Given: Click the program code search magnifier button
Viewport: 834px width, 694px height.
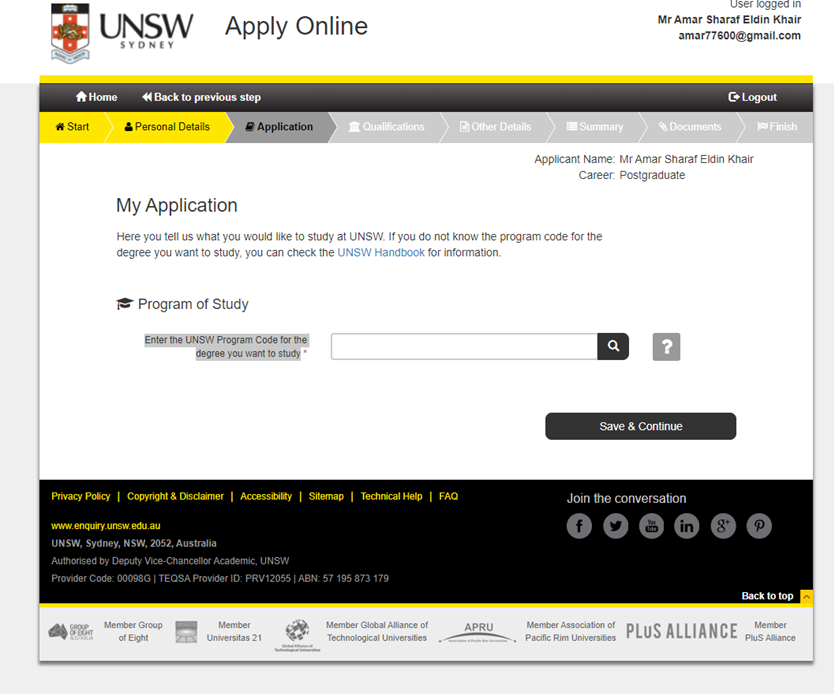Looking at the screenshot, I should pyautogui.click(x=613, y=347).
